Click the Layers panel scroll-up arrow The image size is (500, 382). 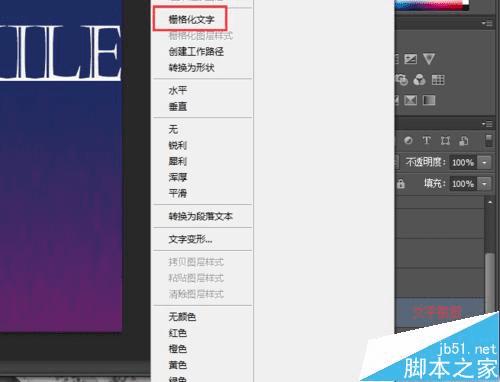point(490,202)
